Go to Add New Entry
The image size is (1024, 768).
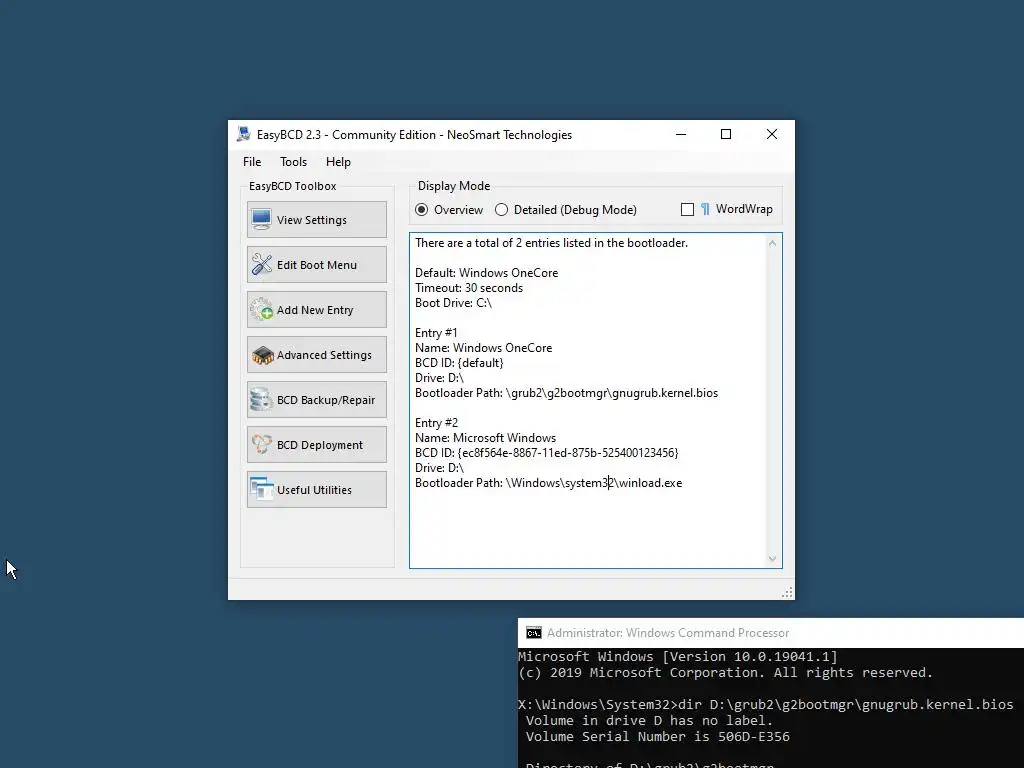[317, 310]
